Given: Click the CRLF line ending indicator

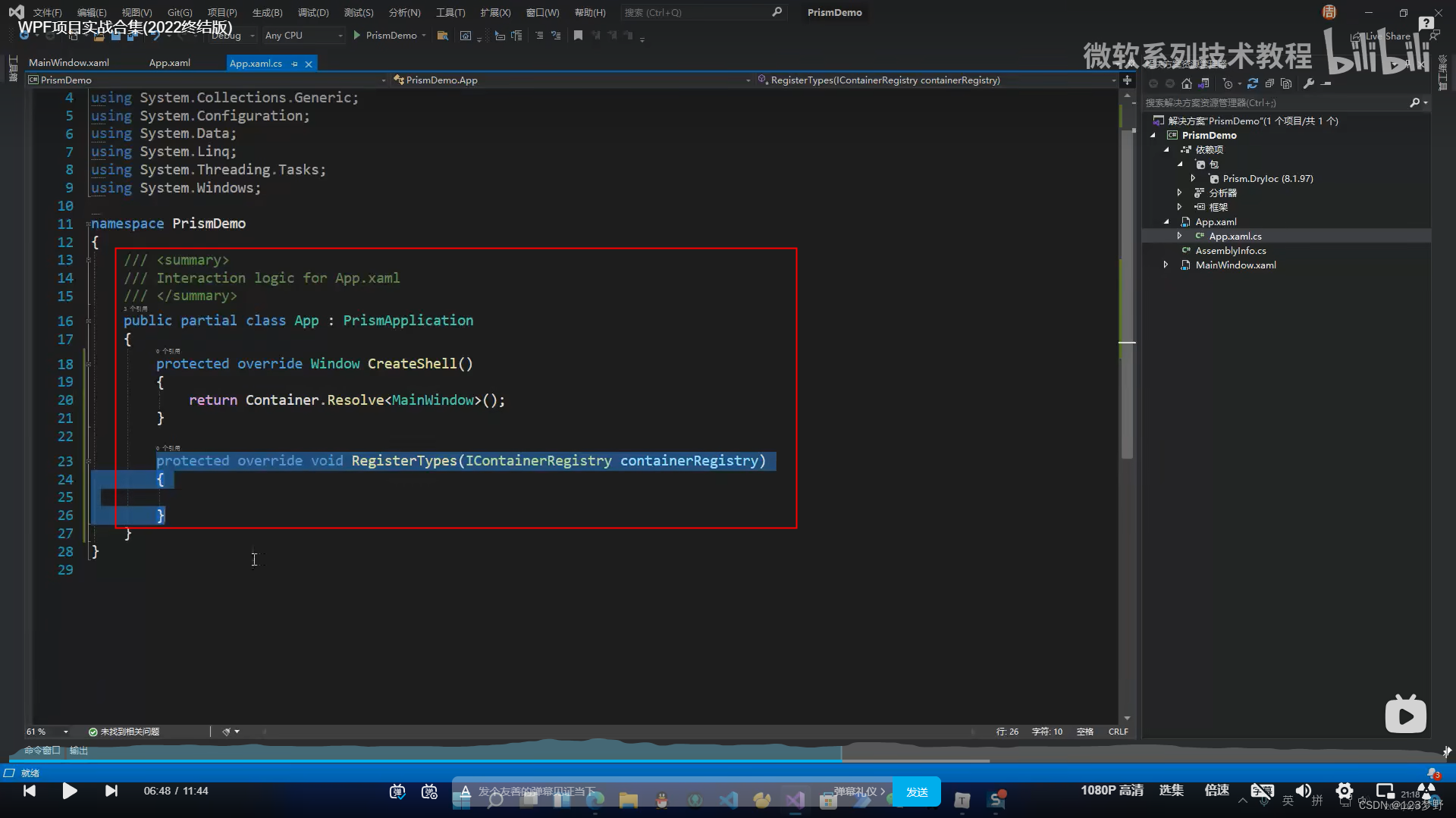Looking at the screenshot, I should click(x=1118, y=732).
